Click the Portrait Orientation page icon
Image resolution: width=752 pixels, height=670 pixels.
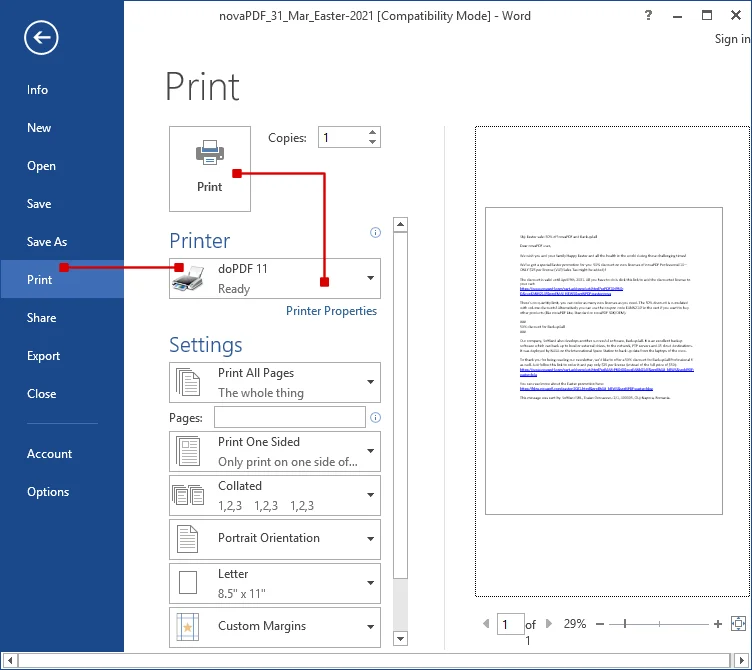click(x=188, y=539)
